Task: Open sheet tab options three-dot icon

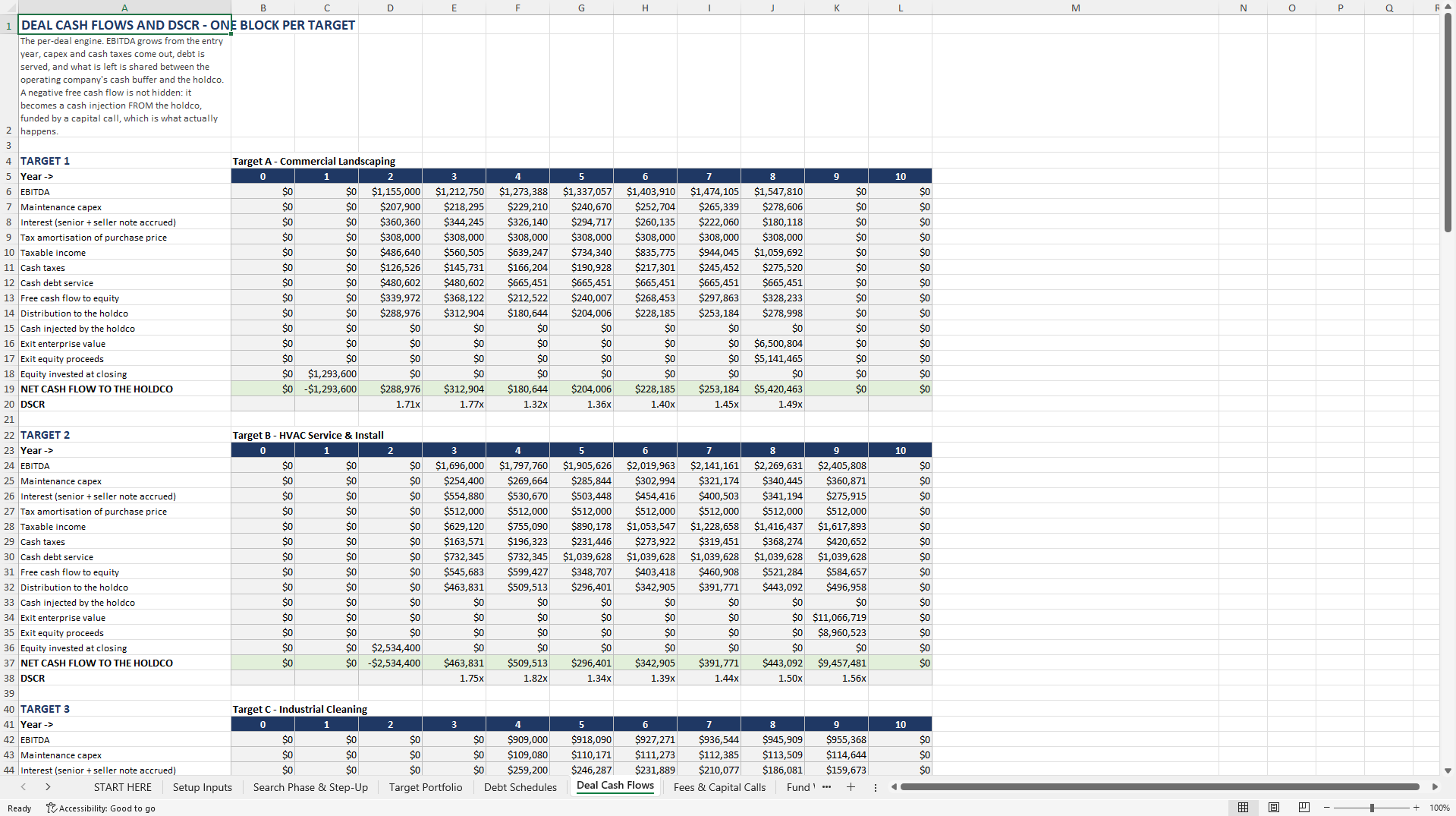Action: [x=876, y=788]
